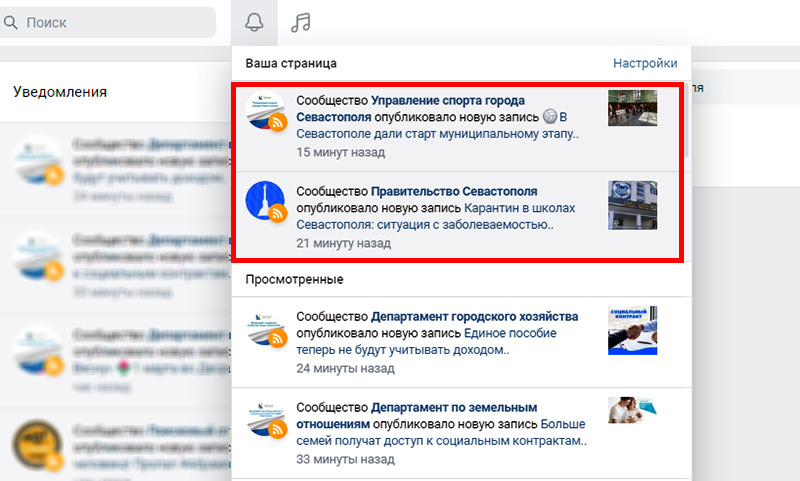Image resolution: width=800 pixels, height=481 pixels.
Task: Click the Уведомления page heading
Action: tap(60, 92)
